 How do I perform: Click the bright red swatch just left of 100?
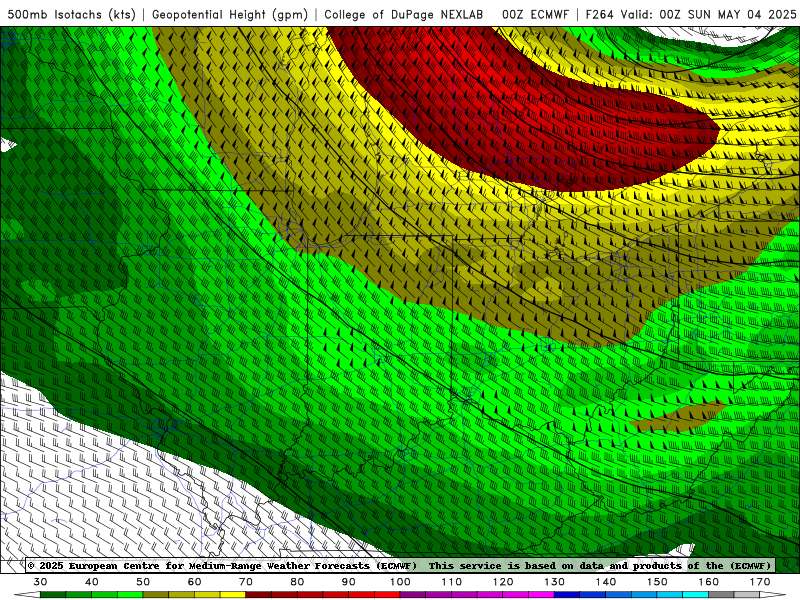tap(387, 595)
